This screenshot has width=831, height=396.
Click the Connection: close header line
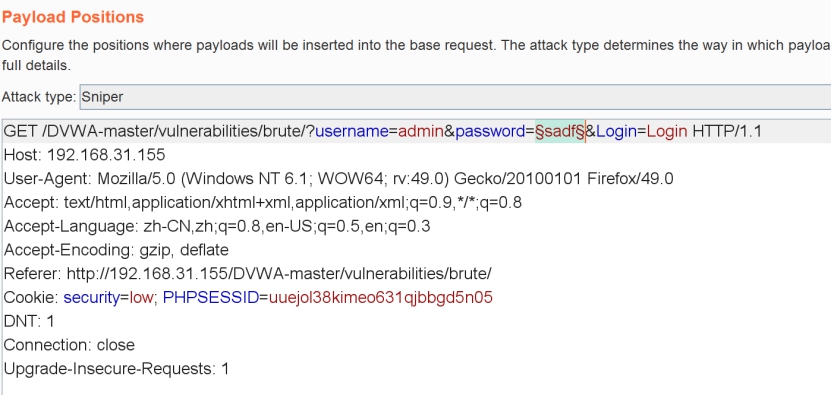click(x=69, y=345)
